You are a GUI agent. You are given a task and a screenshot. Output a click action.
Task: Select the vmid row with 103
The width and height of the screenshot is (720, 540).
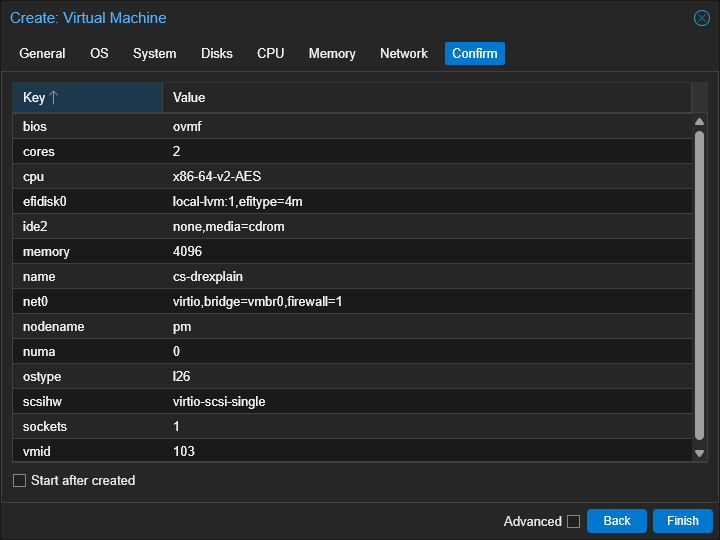pos(352,451)
